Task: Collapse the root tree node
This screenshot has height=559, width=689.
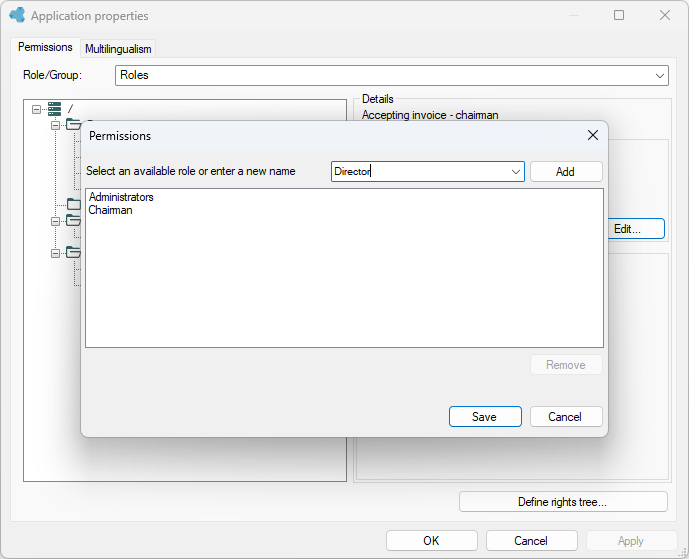Action: click(36, 109)
